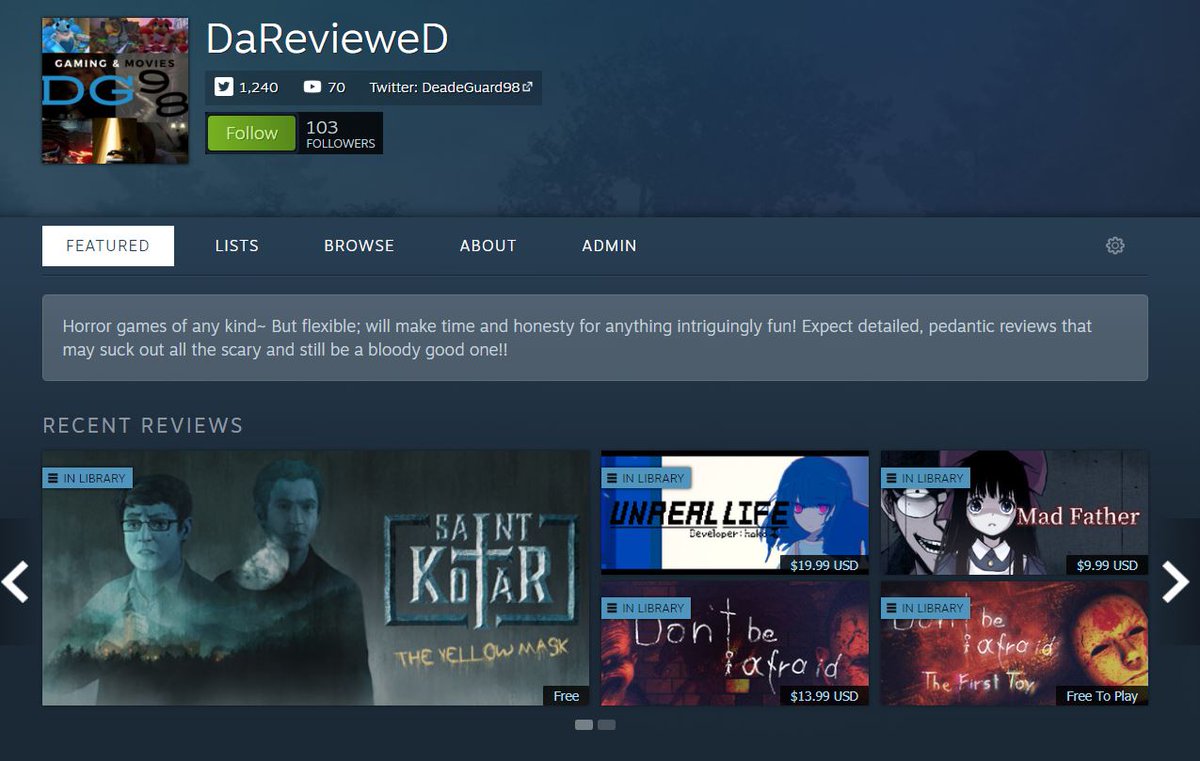
Task: Switch to the Lists tab
Action: [x=237, y=246]
